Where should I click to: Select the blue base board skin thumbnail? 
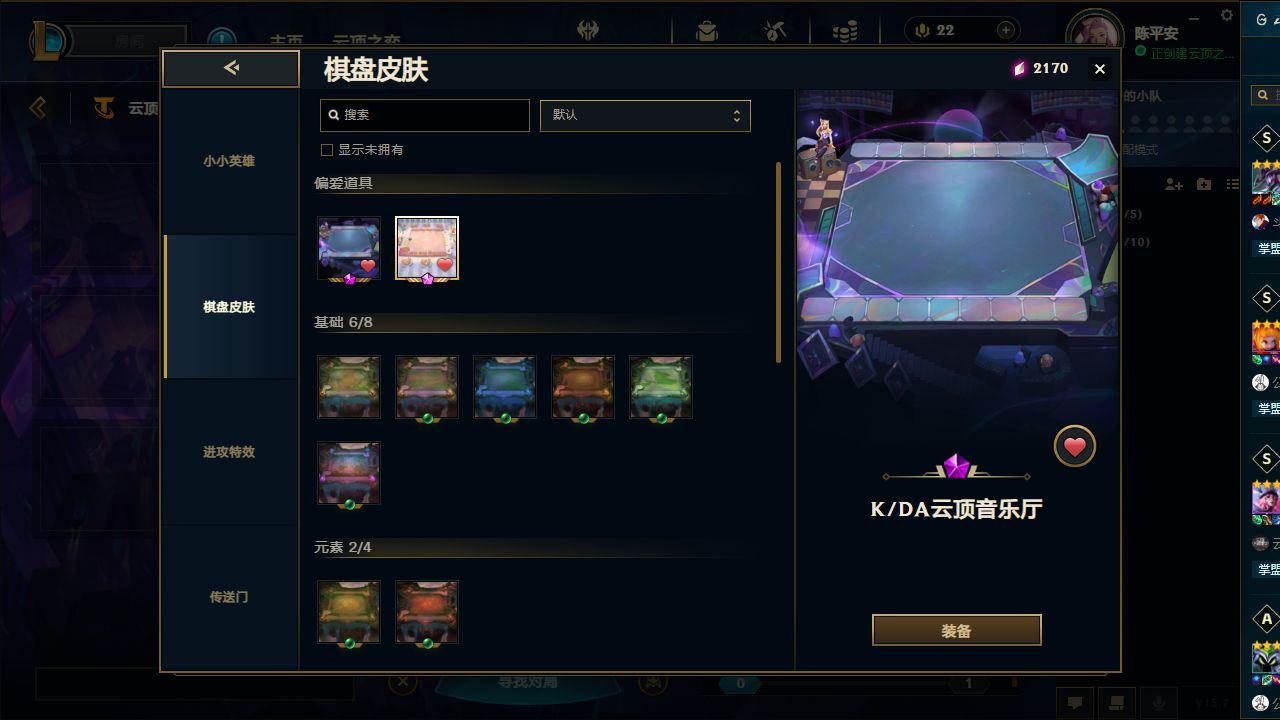(505, 387)
